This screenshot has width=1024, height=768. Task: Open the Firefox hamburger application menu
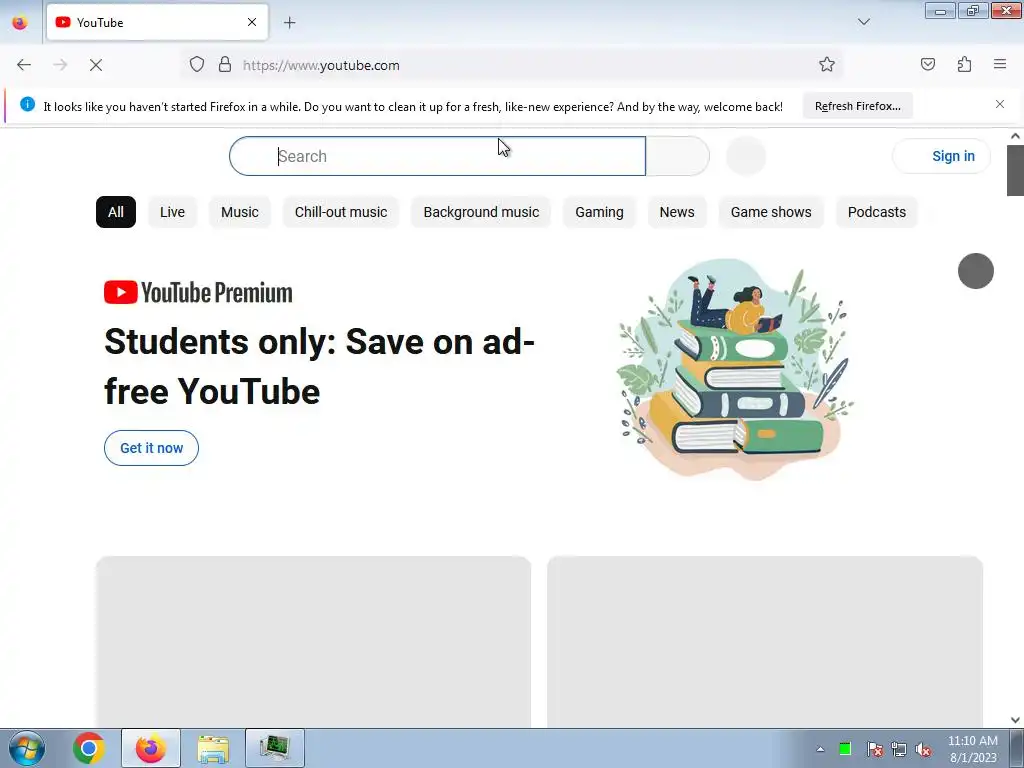1000,64
